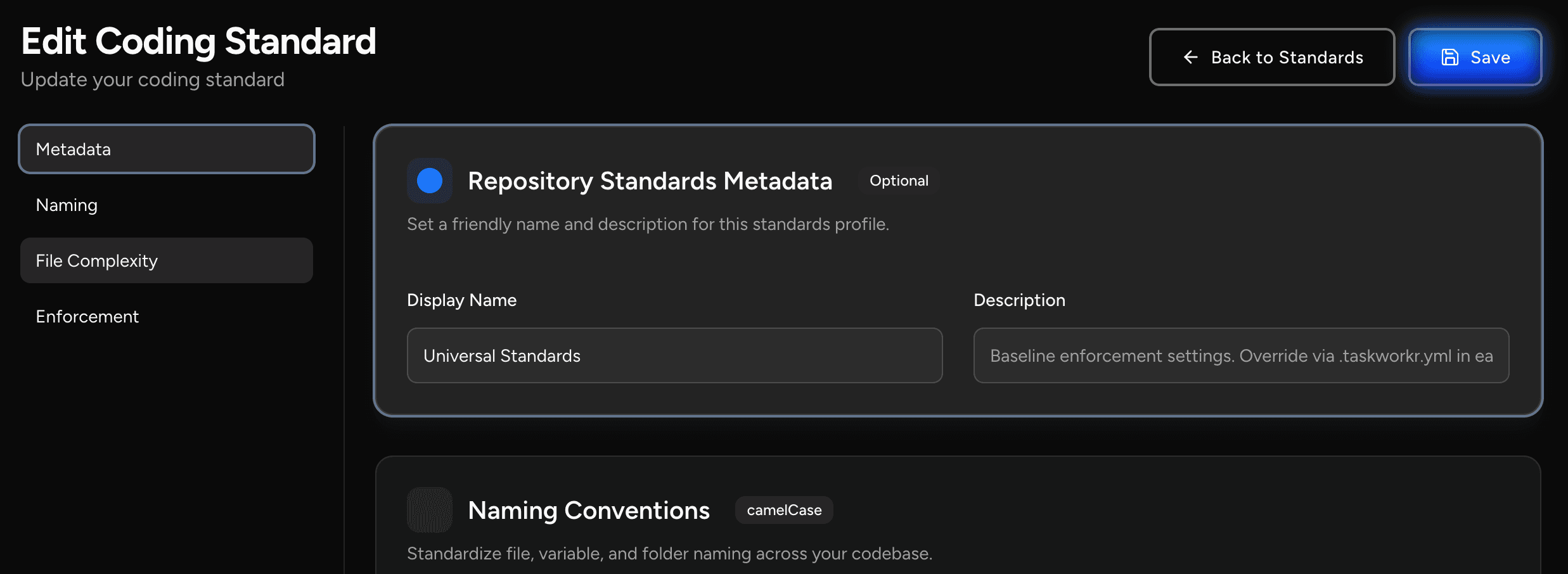Click the Display Name field label

click(x=461, y=300)
